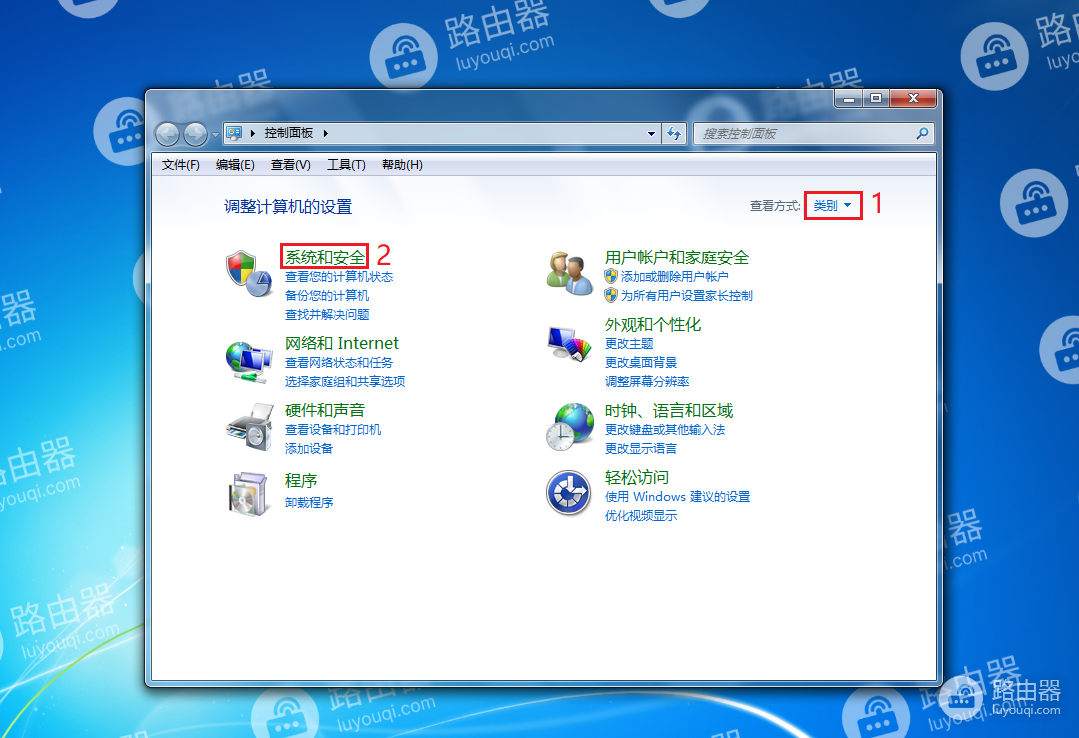Click the Appearance and Personalization monitor icon

570,344
